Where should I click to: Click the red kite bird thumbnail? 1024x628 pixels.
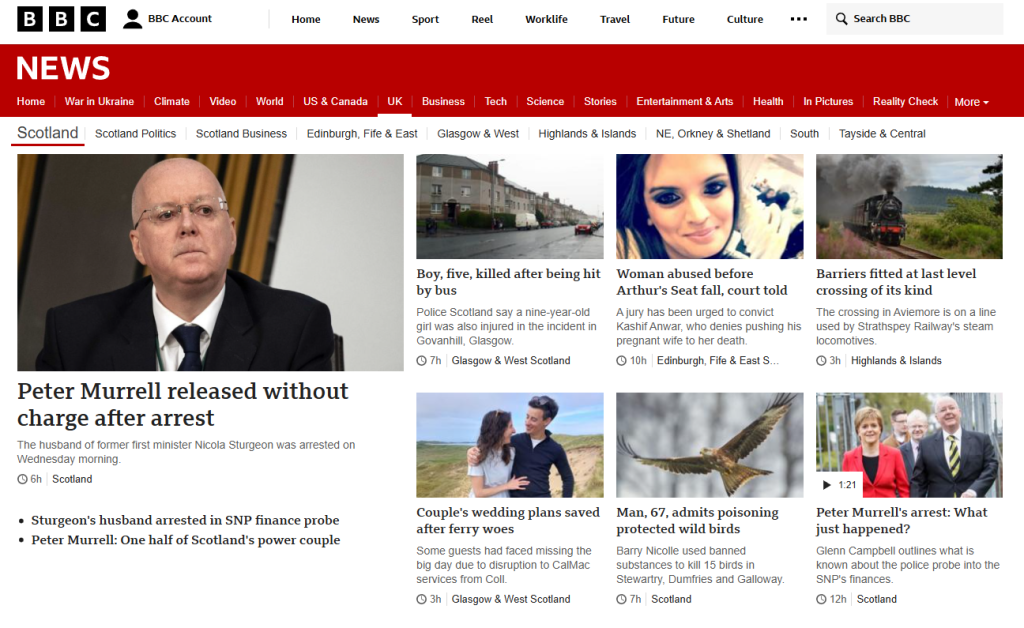709,445
